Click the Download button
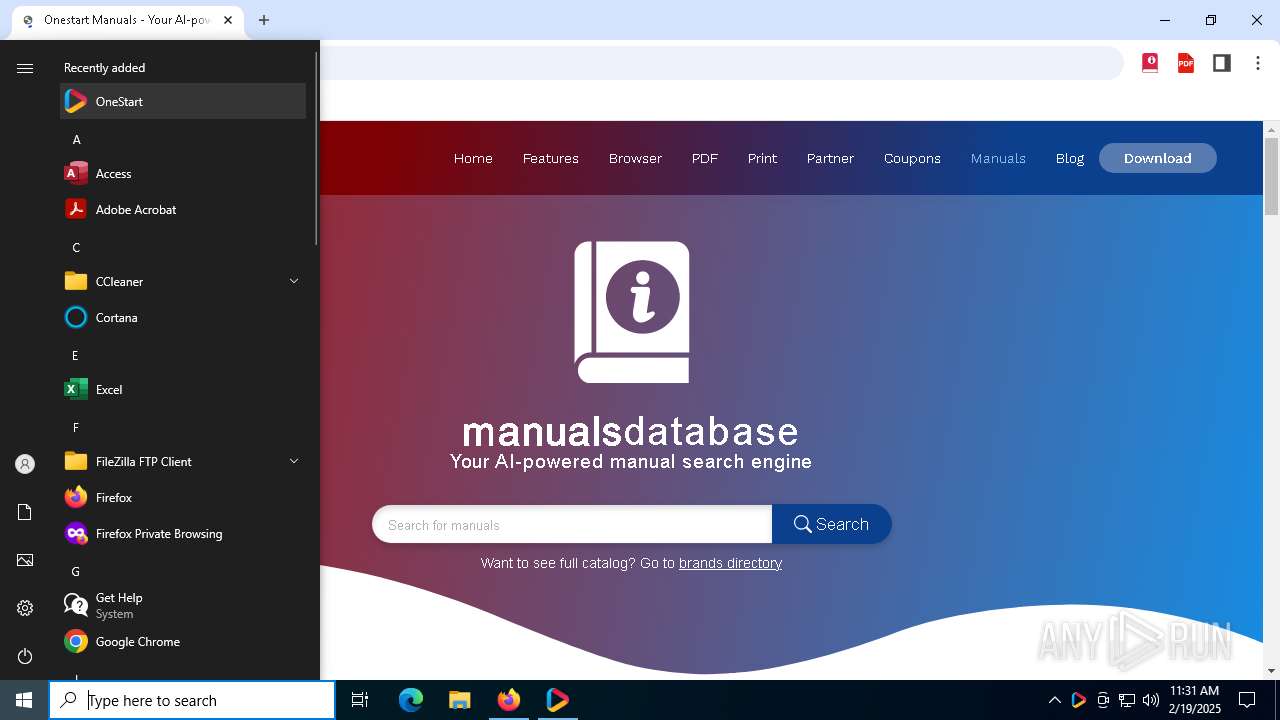The height and width of the screenshot is (720, 1280). tap(1158, 158)
